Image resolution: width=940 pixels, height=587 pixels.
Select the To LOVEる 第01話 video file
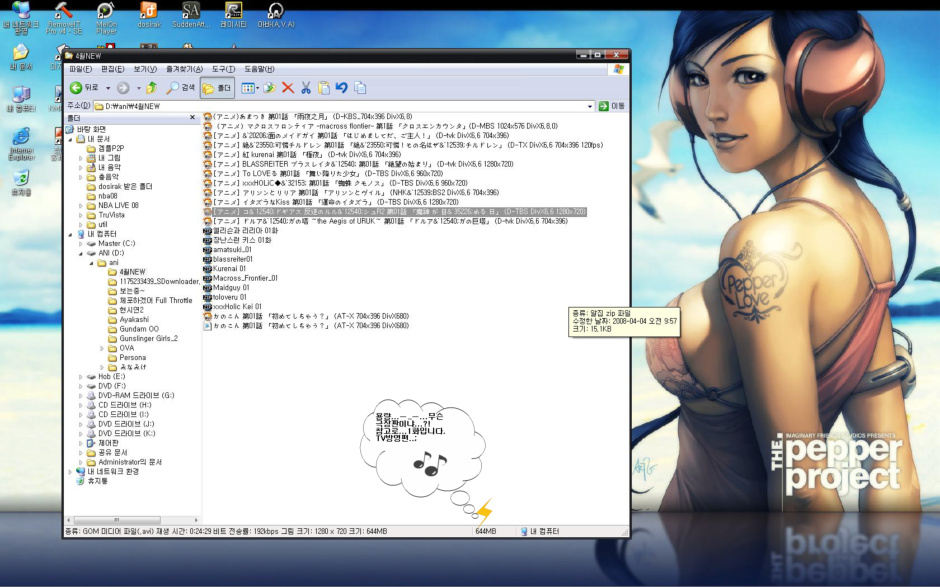328,174
